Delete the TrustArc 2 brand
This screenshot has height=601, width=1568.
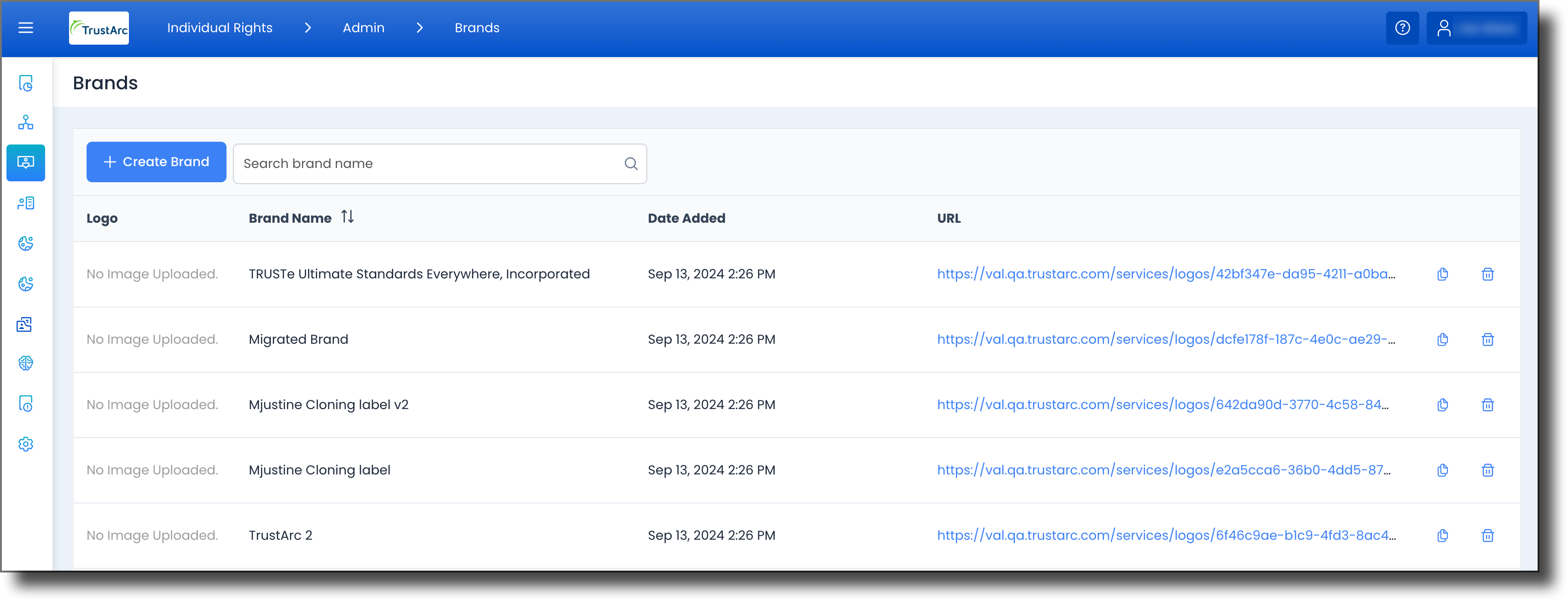coord(1487,535)
